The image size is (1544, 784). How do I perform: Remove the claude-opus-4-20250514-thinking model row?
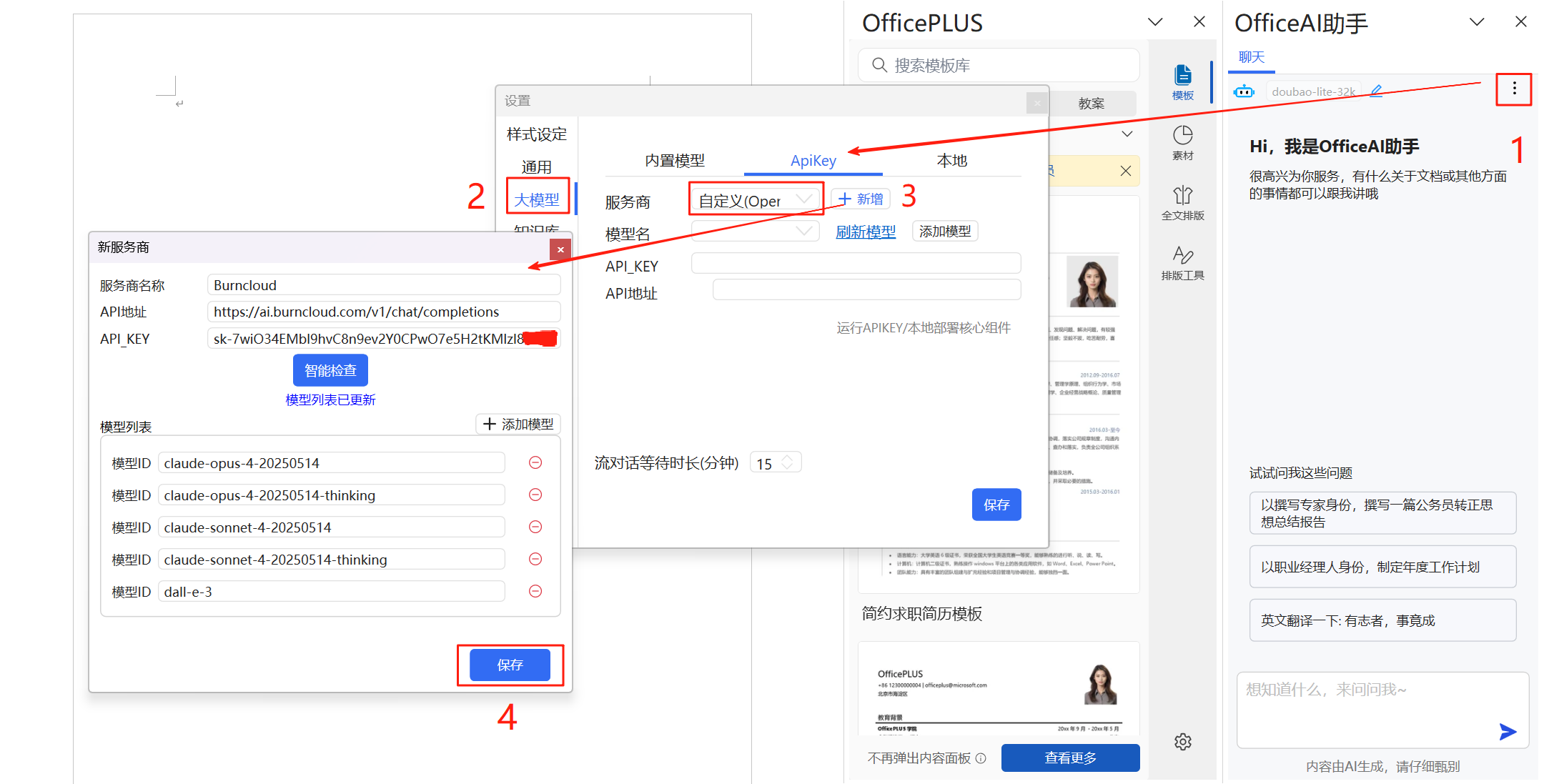(x=535, y=495)
